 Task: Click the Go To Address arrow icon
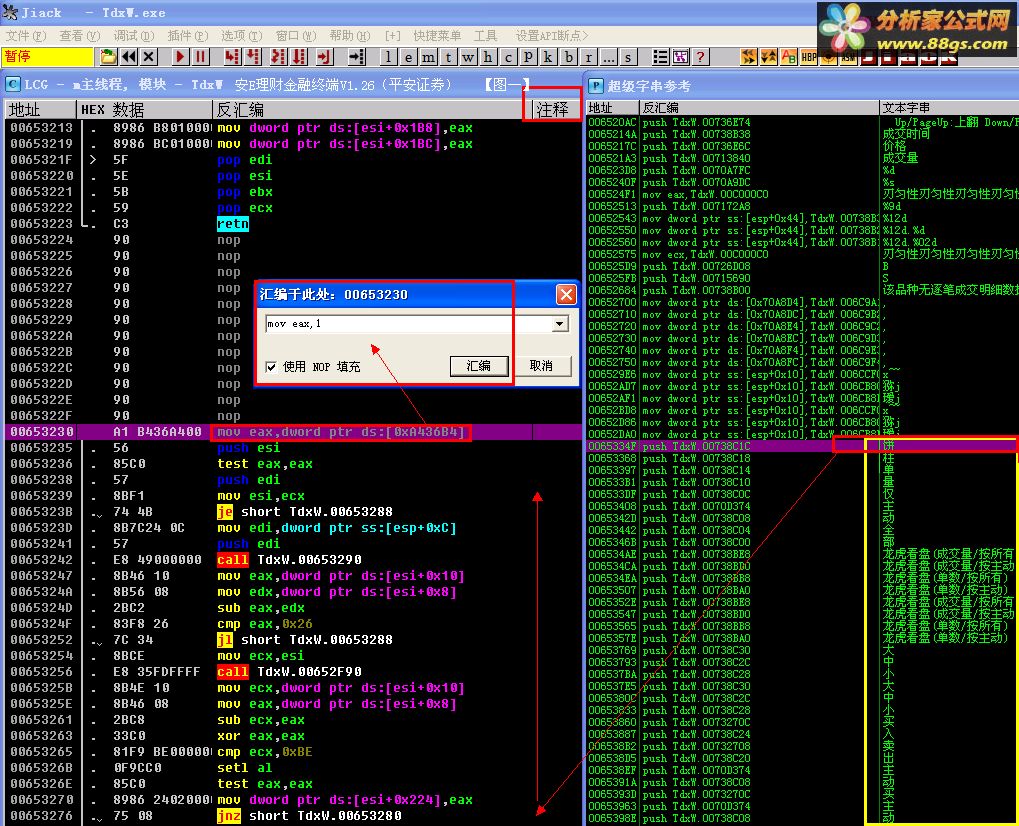coord(357,57)
